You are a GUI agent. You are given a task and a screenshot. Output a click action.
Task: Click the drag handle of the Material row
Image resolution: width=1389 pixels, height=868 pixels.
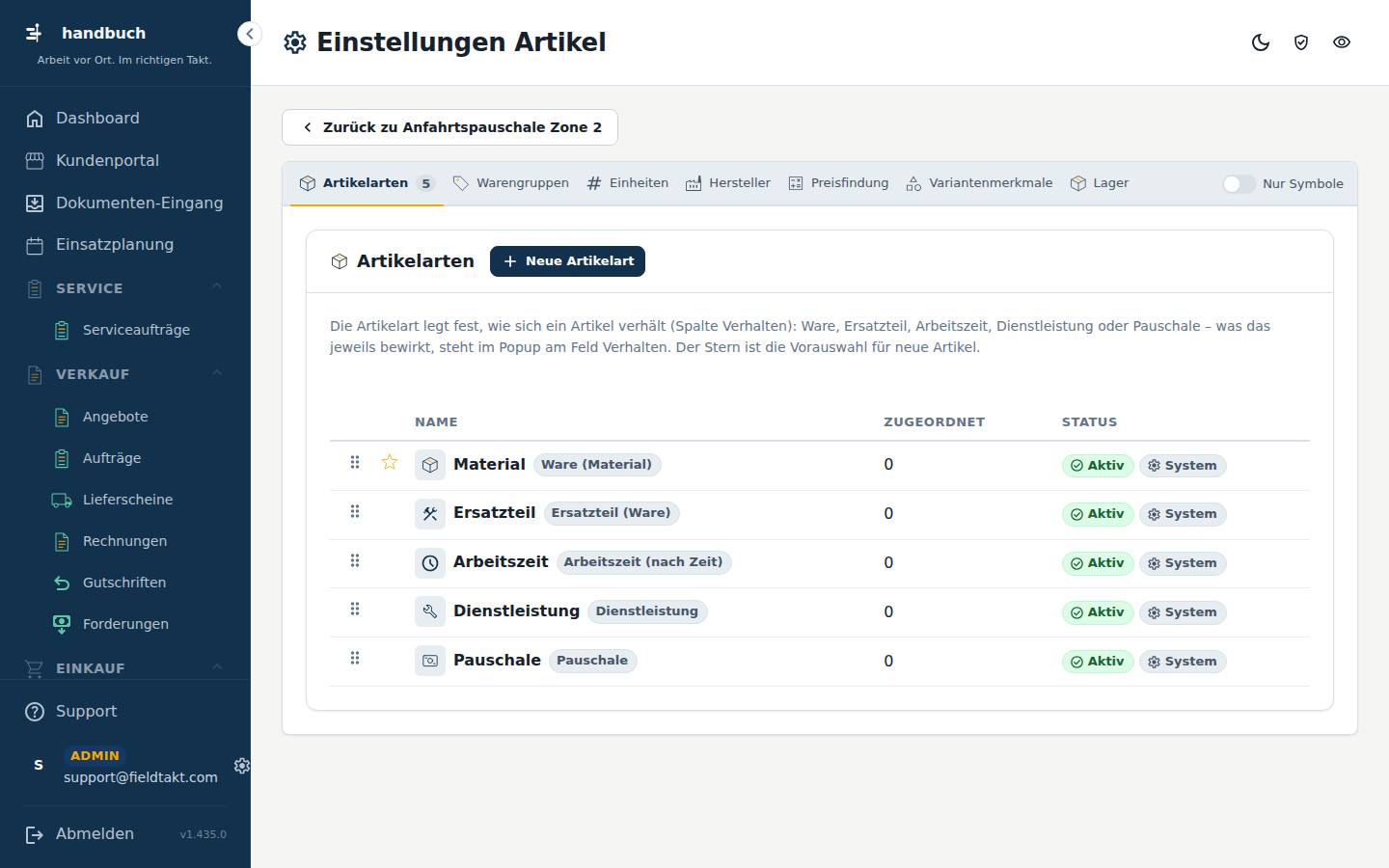[355, 462]
